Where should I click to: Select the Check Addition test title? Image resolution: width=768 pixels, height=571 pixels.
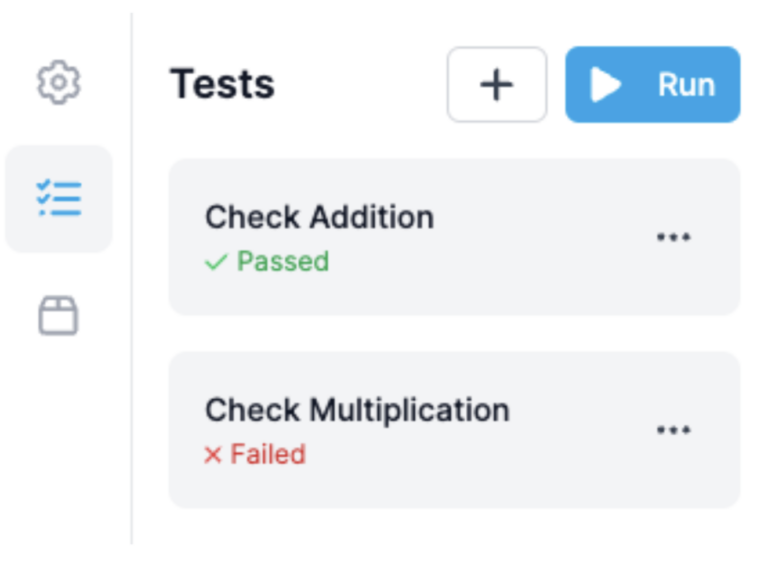[319, 217]
